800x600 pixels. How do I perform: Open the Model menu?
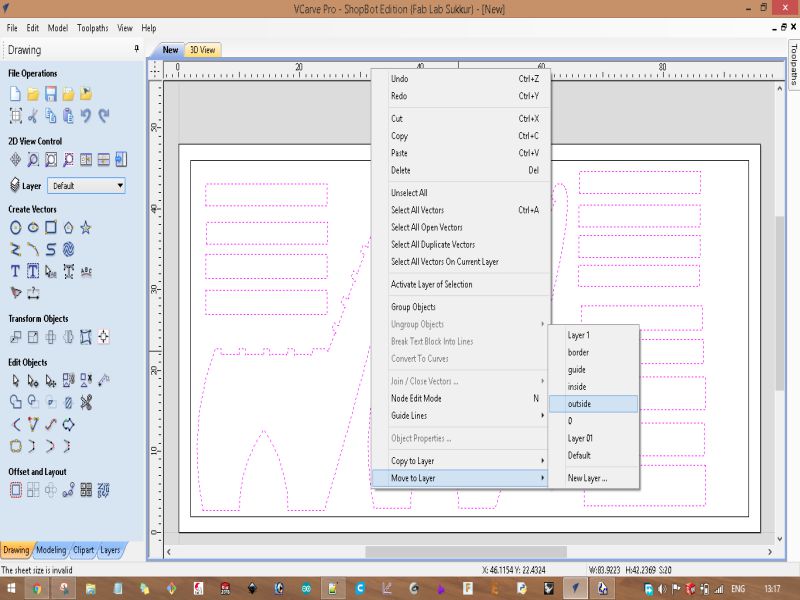58,28
